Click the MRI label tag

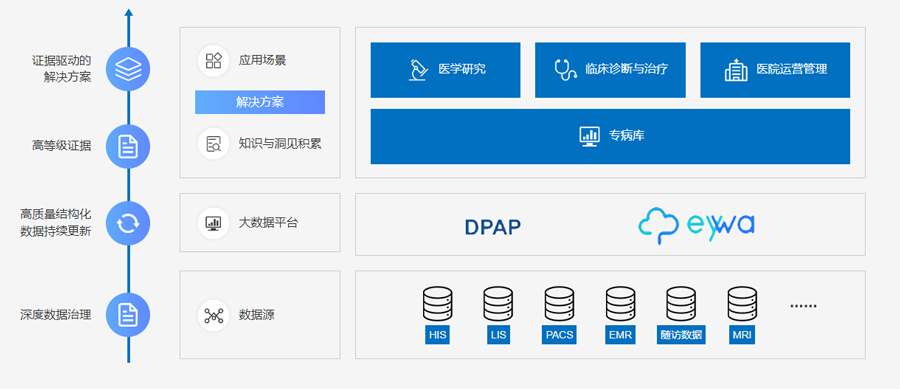pyautogui.click(x=742, y=335)
